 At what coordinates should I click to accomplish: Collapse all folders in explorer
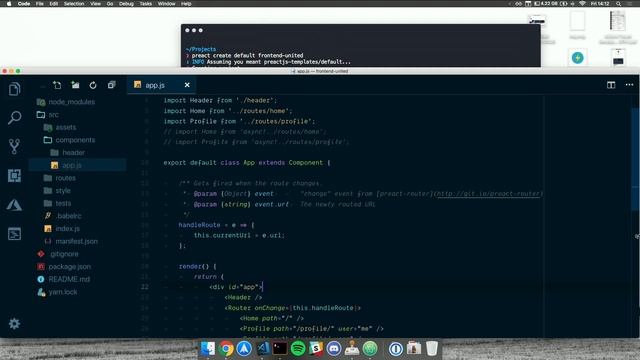111,85
